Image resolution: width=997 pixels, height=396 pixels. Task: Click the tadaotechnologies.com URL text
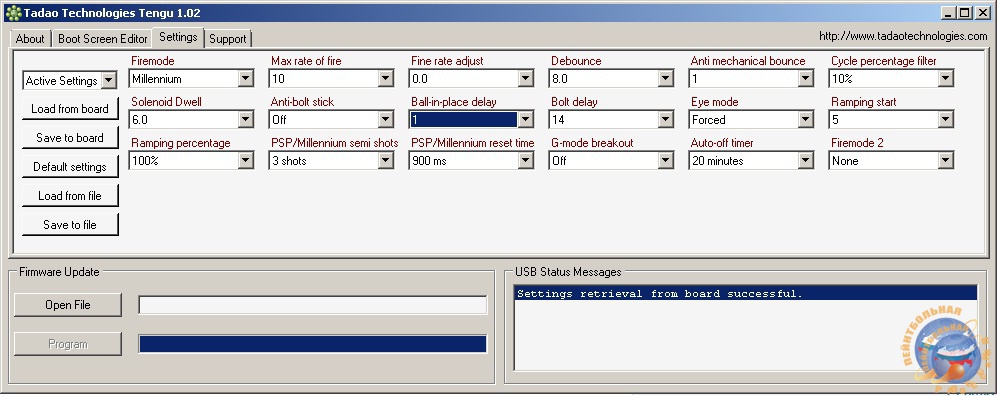(x=903, y=36)
